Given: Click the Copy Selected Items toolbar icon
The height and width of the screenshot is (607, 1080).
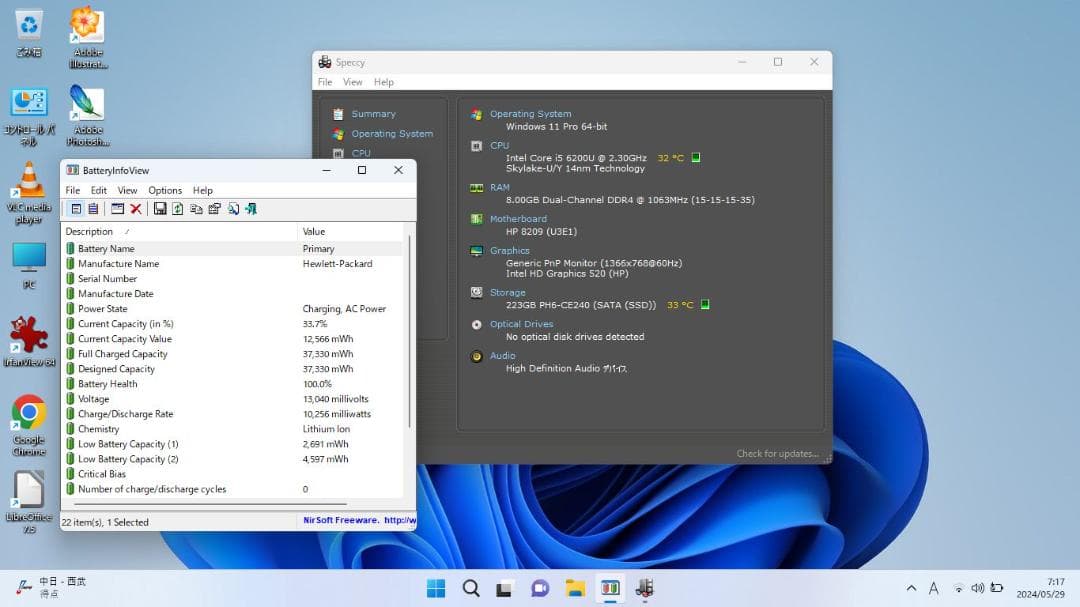Looking at the screenshot, I should pos(196,209).
